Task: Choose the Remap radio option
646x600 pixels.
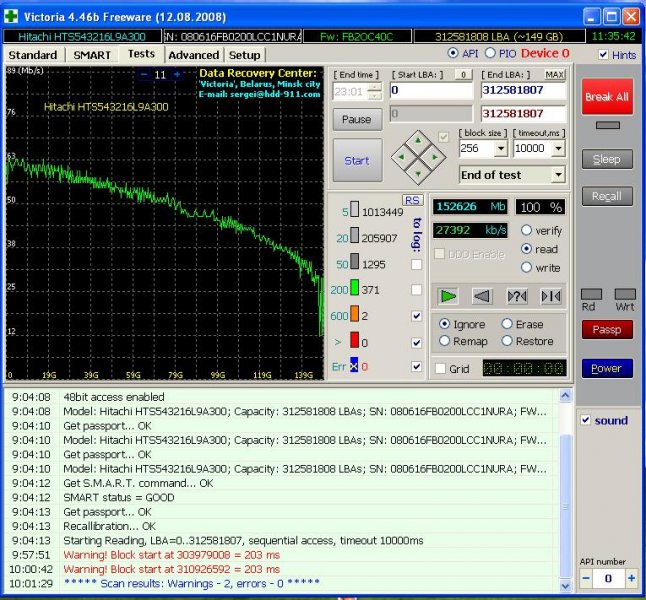Action: [x=445, y=341]
